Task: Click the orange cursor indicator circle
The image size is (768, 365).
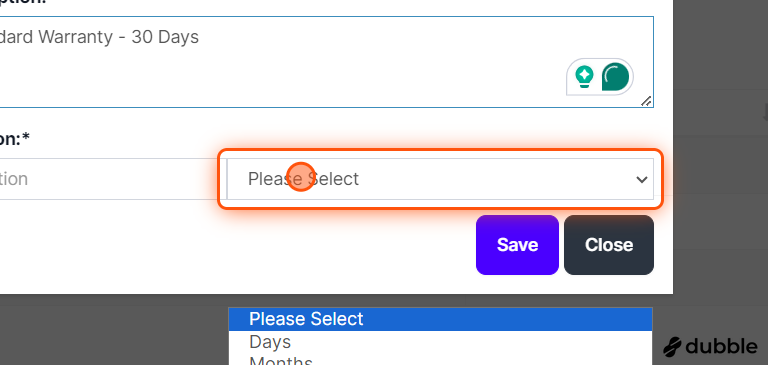Action: tap(300, 177)
